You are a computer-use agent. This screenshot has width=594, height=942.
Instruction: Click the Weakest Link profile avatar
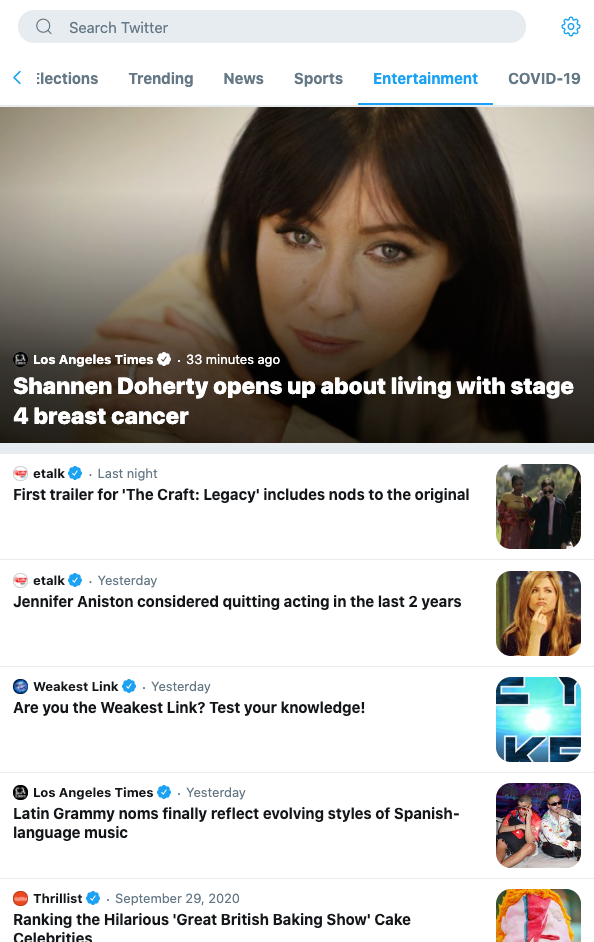pos(20,686)
